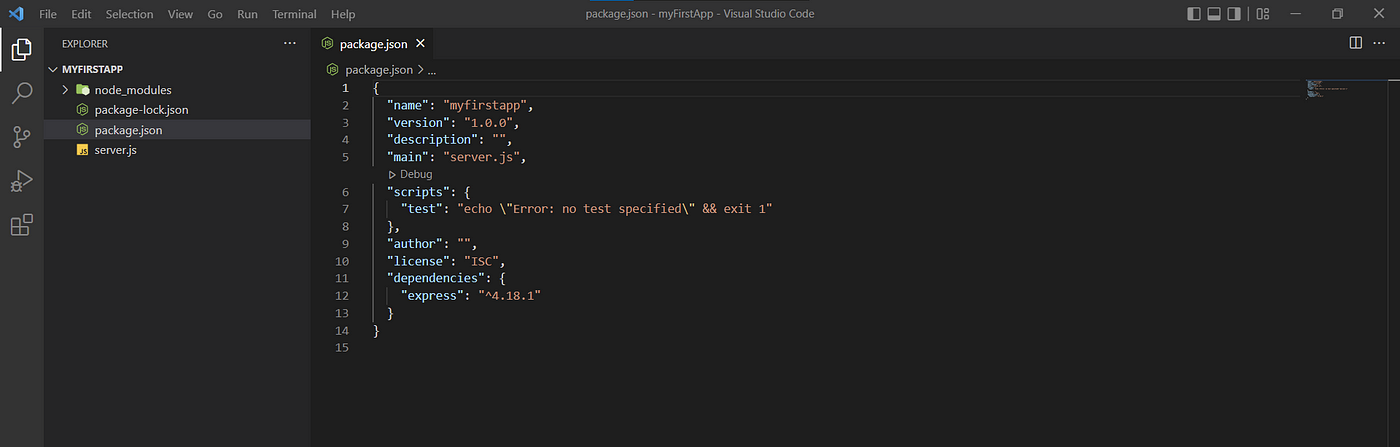Image resolution: width=1400 pixels, height=447 pixels.
Task: Open the Extensions view icon
Action: coord(21,225)
